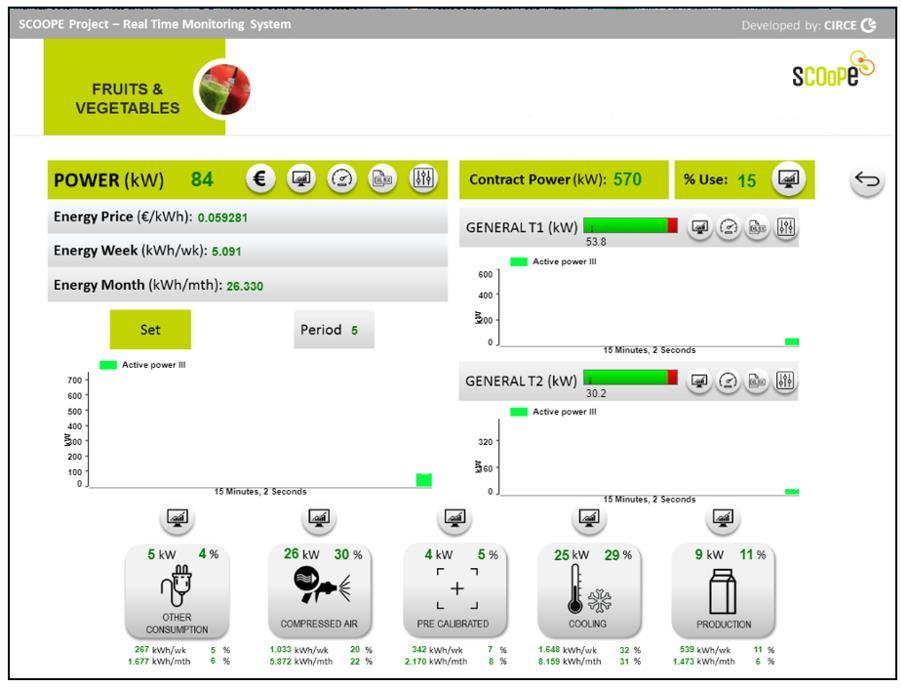Click Active power III legend in T2 chart
This screenshot has width=901, height=690.
pyautogui.click(x=554, y=412)
